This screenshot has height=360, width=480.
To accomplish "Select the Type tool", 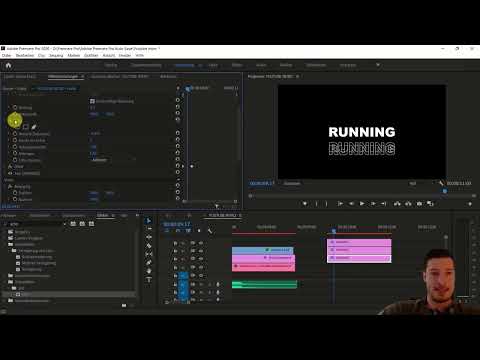I will click(149, 280).
